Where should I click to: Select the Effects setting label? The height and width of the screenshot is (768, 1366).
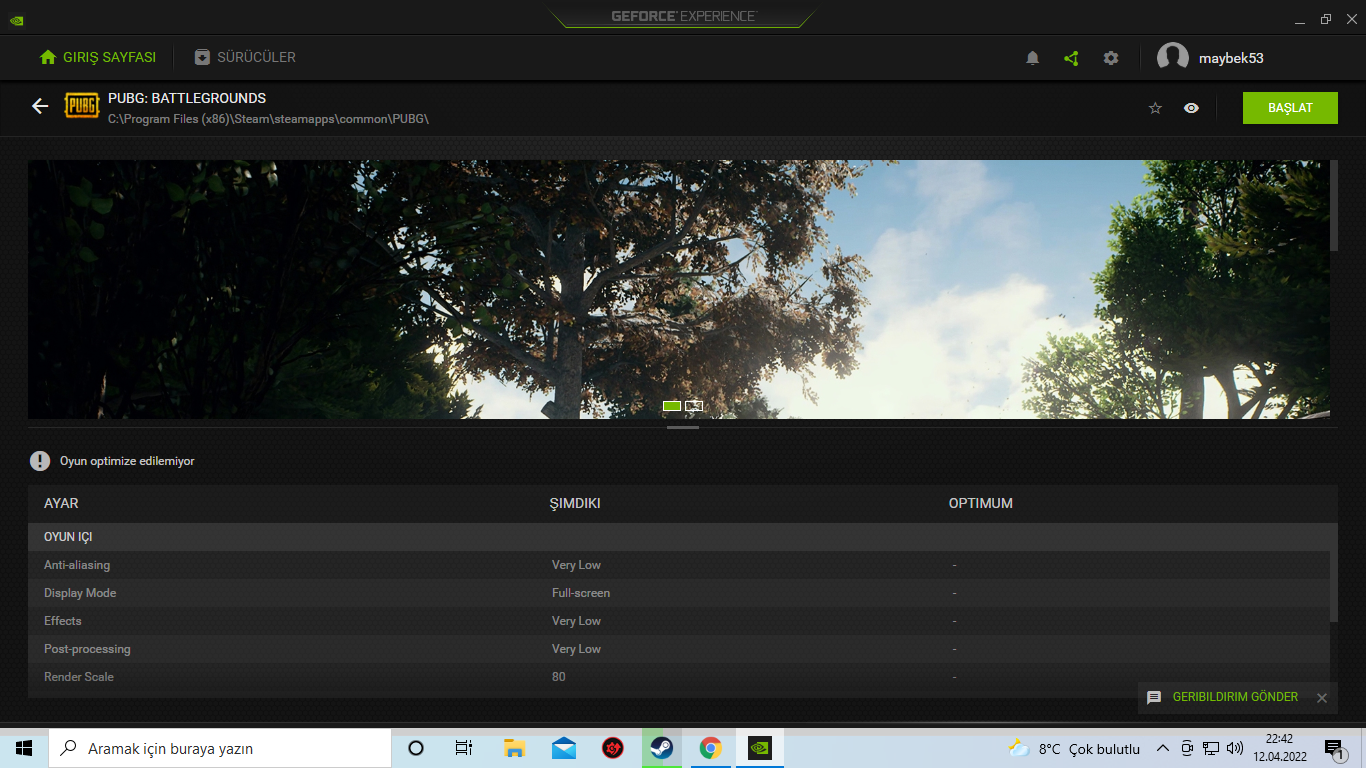[62, 621]
